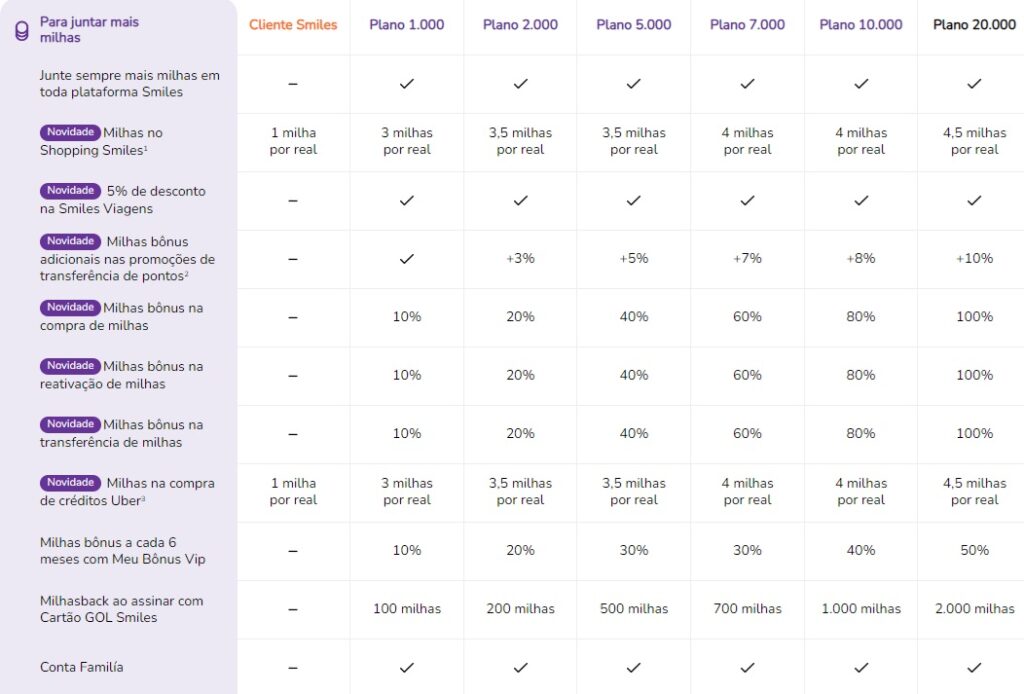Viewport: 1024px width, 694px height.
Task: Click the +7% bonus cell under Plano 7.000
Action: (x=748, y=259)
